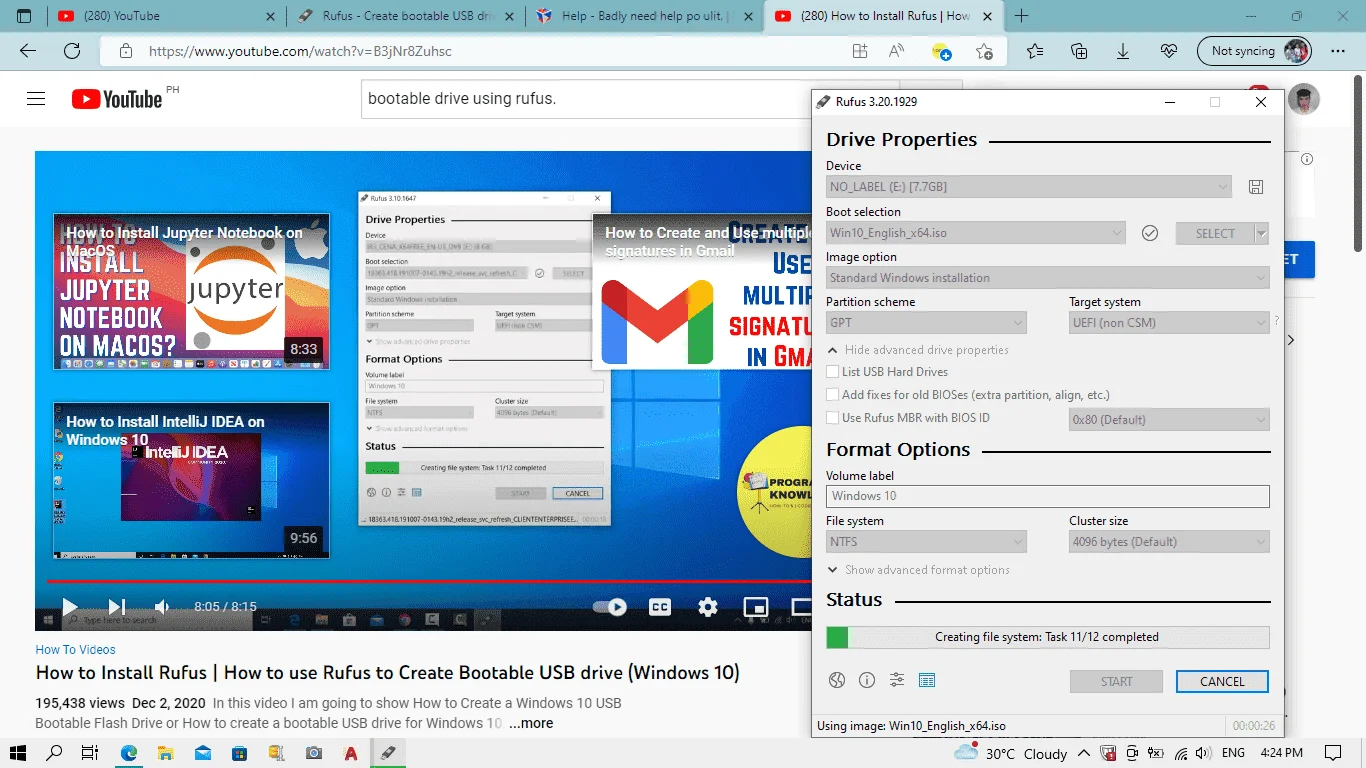Open Jupyter Notebook suggested video thumbnail
The width and height of the screenshot is (1366, 768).
click(x=191, y=291)
